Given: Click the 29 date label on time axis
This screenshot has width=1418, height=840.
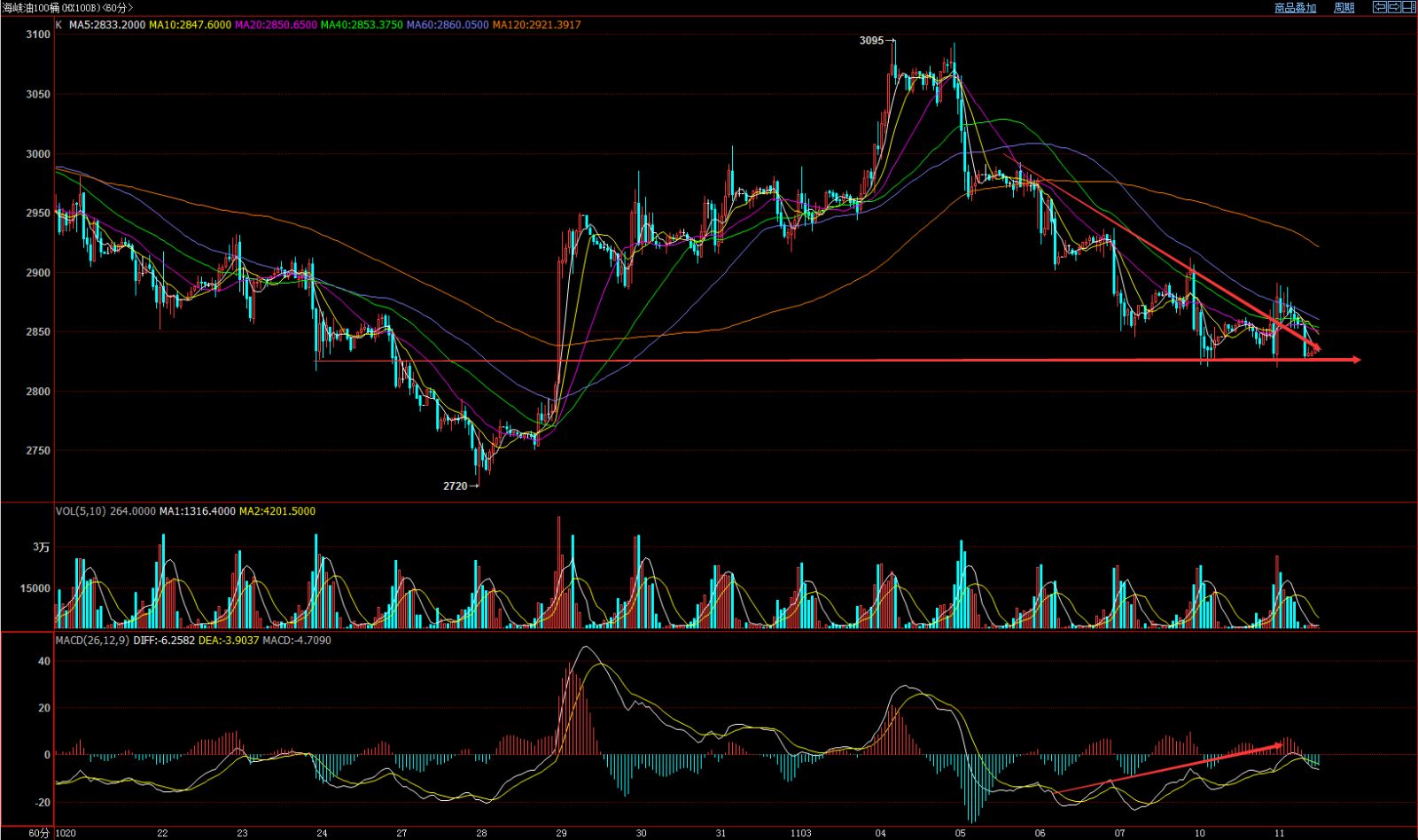Looking at the screenshot, I should (x=561, y=834).
